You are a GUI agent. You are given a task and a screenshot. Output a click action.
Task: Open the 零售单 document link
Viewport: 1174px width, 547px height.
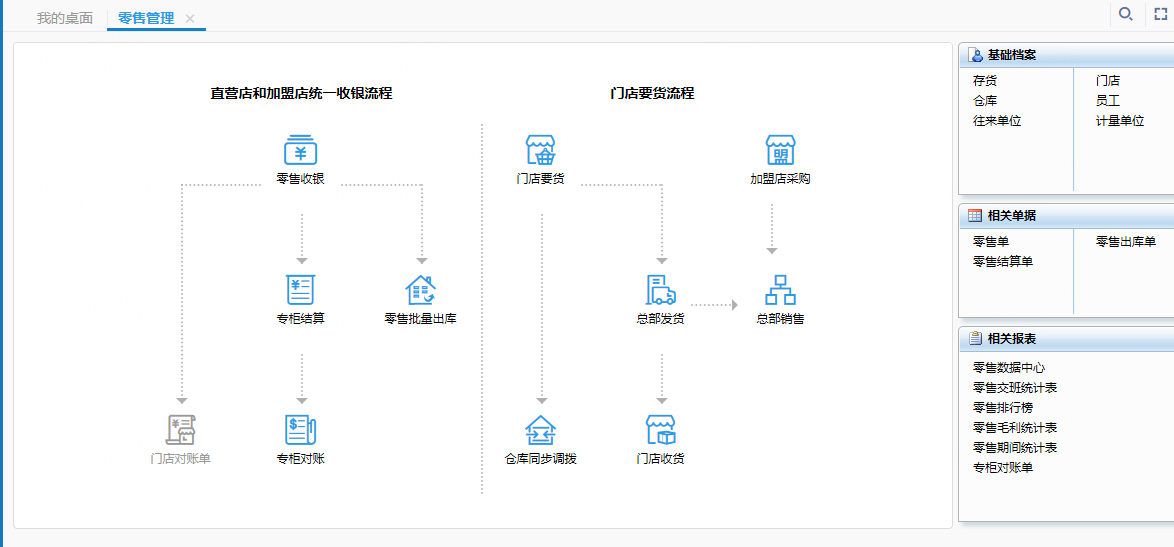[991, 242]
